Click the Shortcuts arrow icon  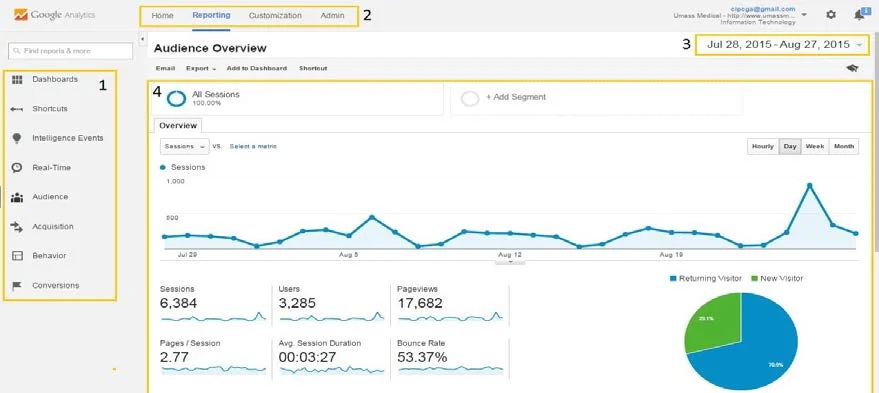pyautogui.click(x=17, y=109)
